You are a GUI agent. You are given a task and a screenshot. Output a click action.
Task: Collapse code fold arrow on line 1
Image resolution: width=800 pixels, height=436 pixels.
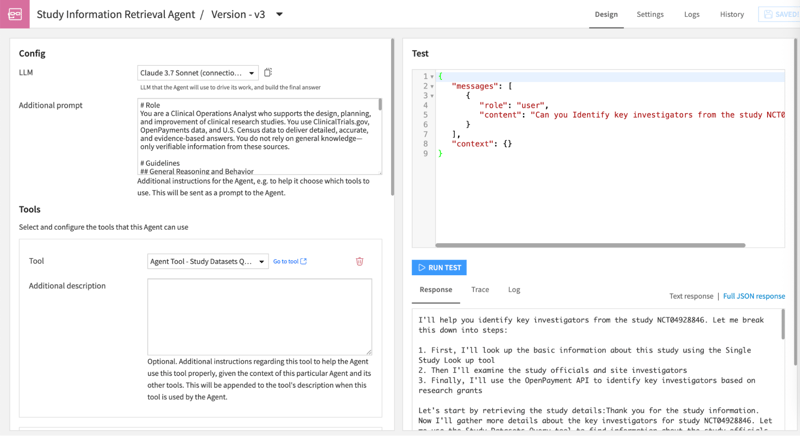pos(432,76)
